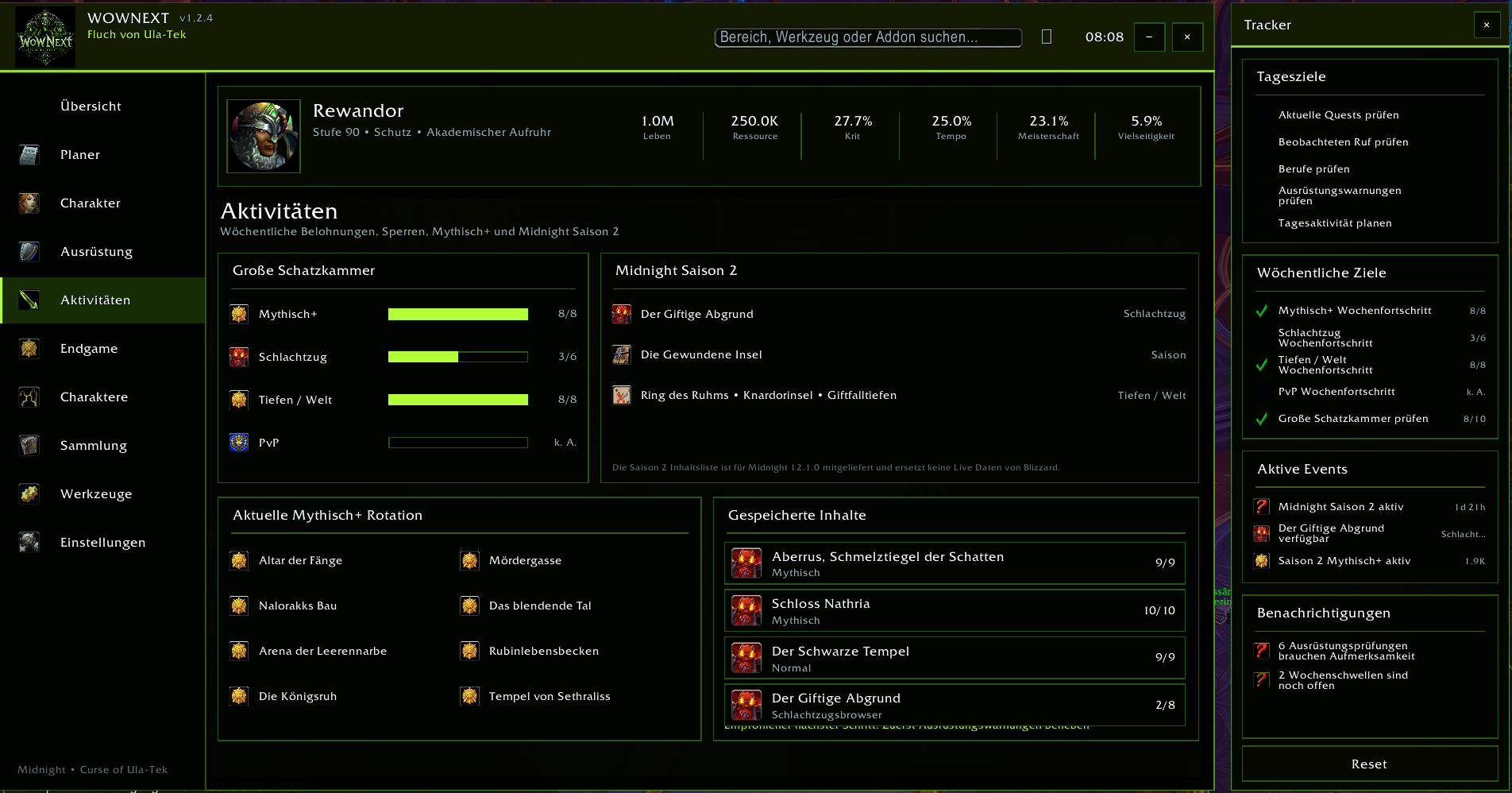This screenshot has height=793, width=1512.
Task: Click the Der Giftige Abgrund season icon
Action: (x=622, y=314)
